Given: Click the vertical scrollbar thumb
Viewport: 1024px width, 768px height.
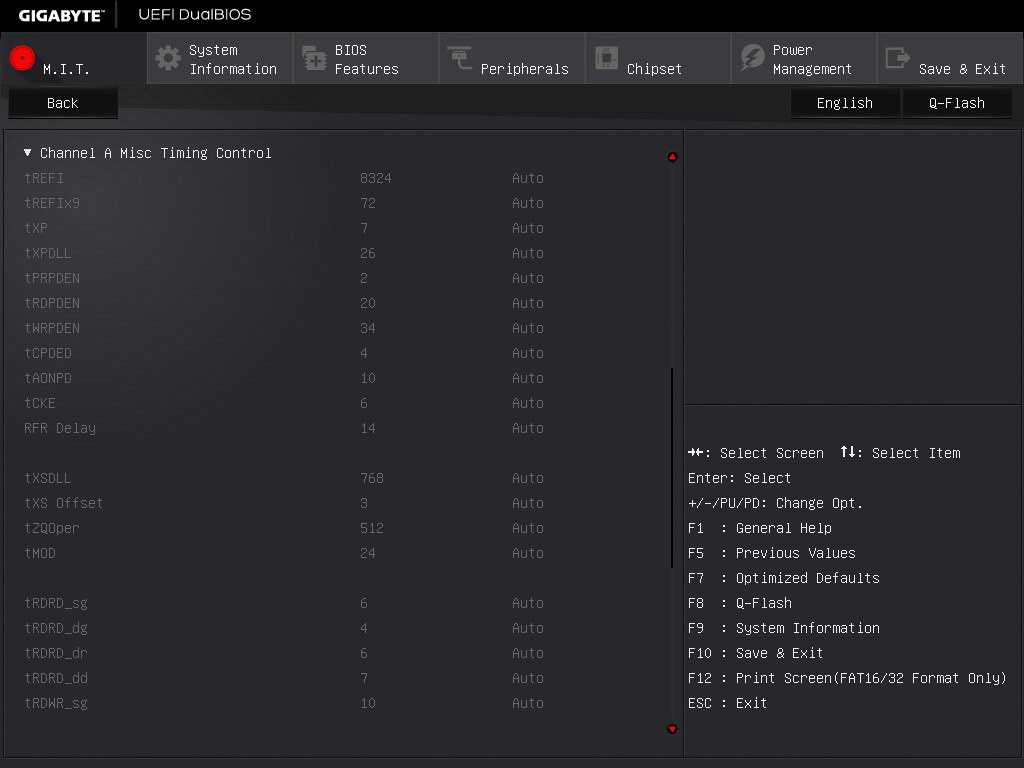Looking at the screenshot, I should click(672, 468).
